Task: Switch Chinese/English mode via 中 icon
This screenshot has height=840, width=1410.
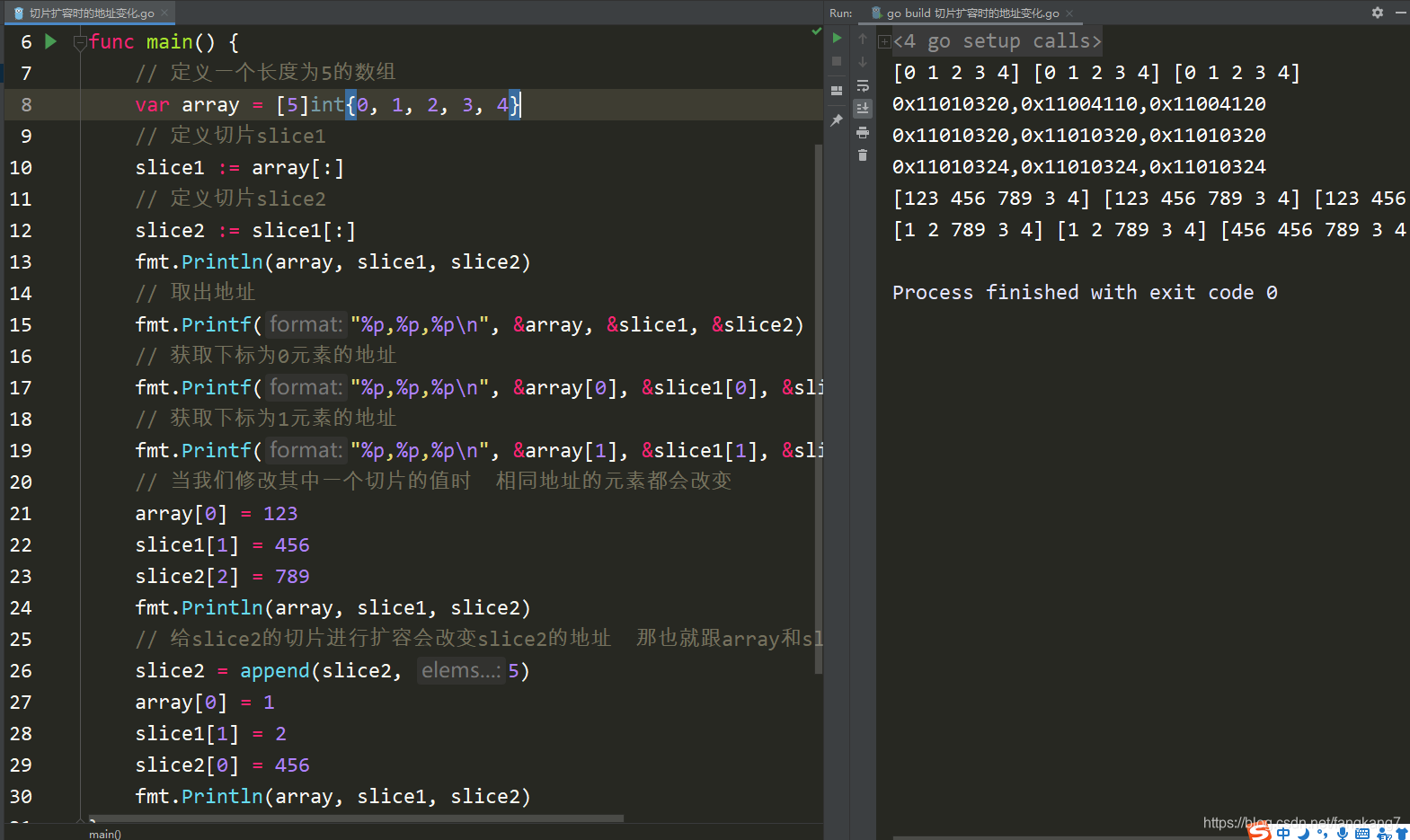Action: (x=1283, y=834)
